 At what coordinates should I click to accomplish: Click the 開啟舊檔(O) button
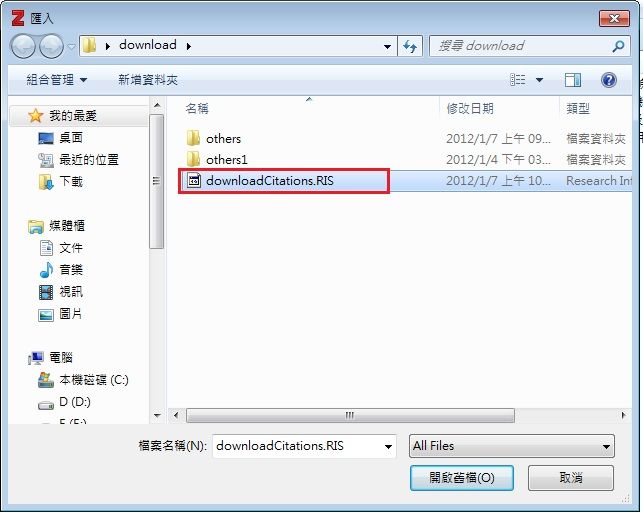[x=462, y=478]
